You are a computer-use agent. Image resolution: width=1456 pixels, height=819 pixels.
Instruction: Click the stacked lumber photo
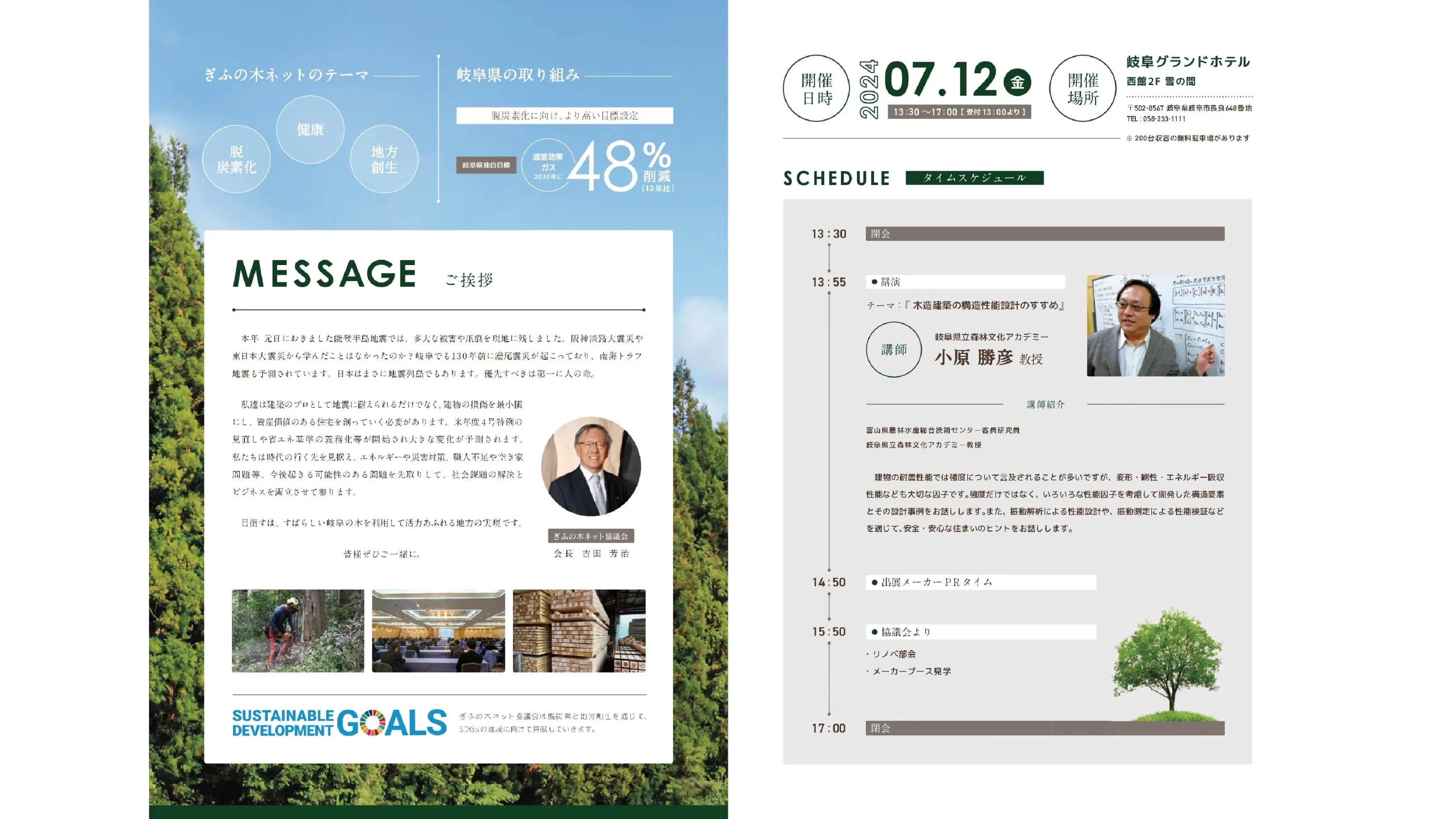coord(579,631)
